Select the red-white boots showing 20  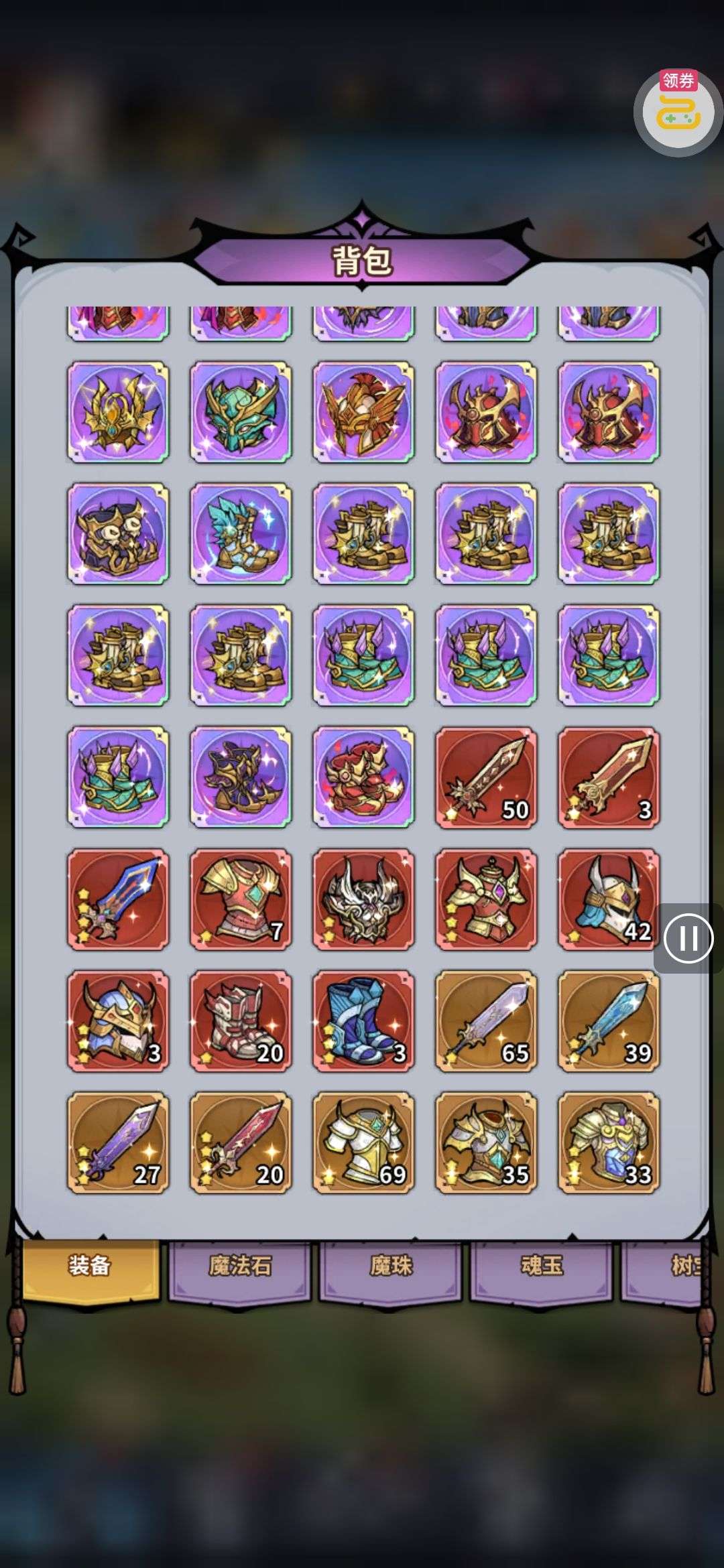[241, 1021]
